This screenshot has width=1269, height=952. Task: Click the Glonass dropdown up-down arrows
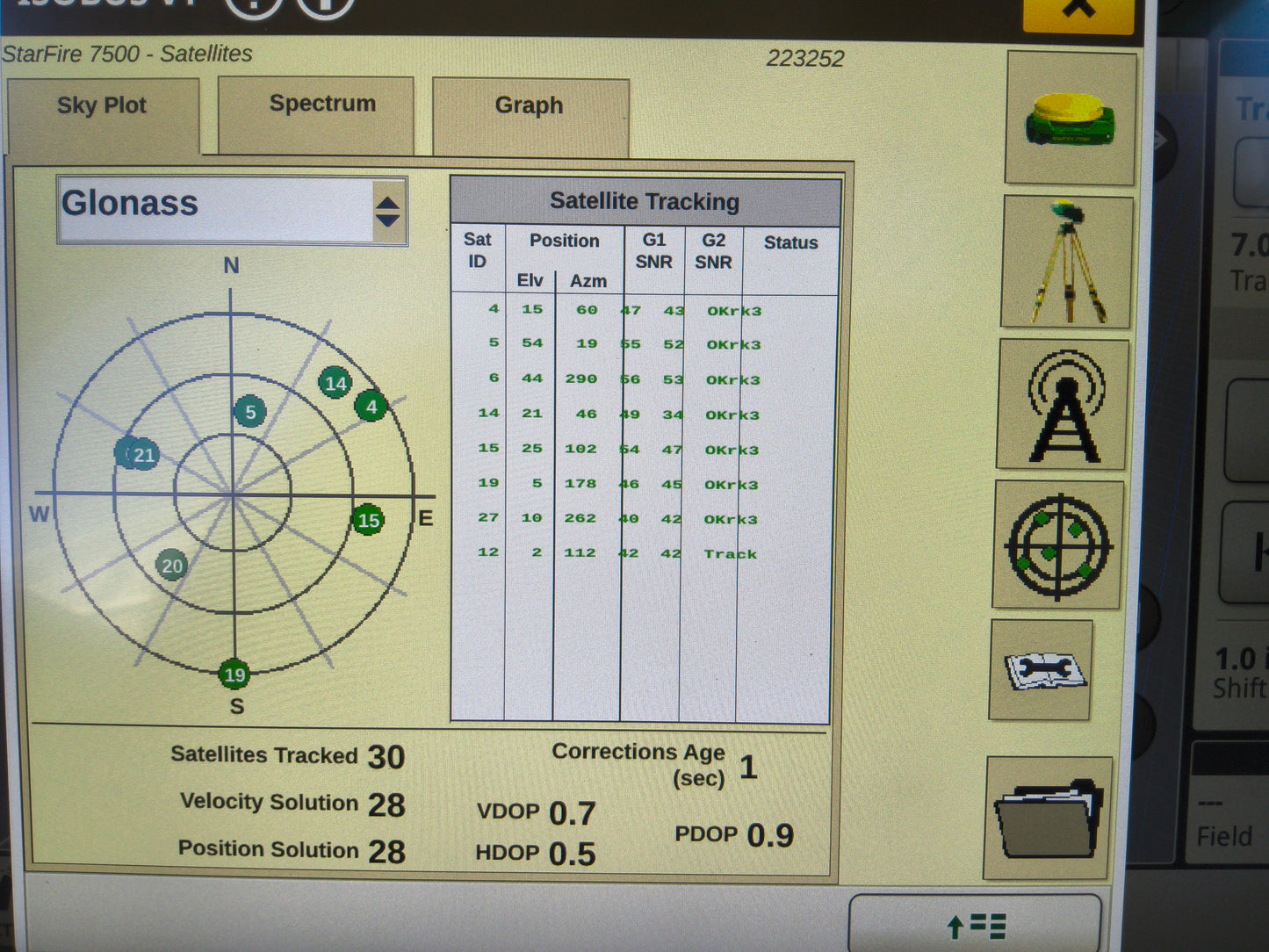388,211
